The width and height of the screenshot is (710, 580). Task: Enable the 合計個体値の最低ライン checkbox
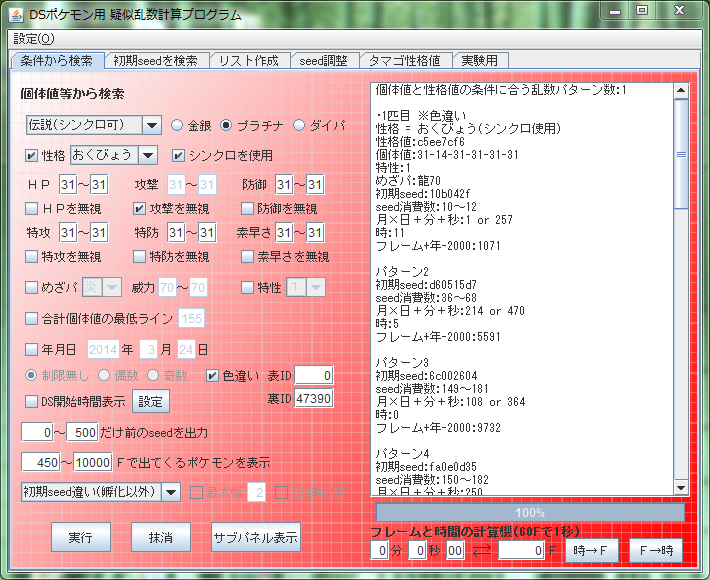click(31, 318)
